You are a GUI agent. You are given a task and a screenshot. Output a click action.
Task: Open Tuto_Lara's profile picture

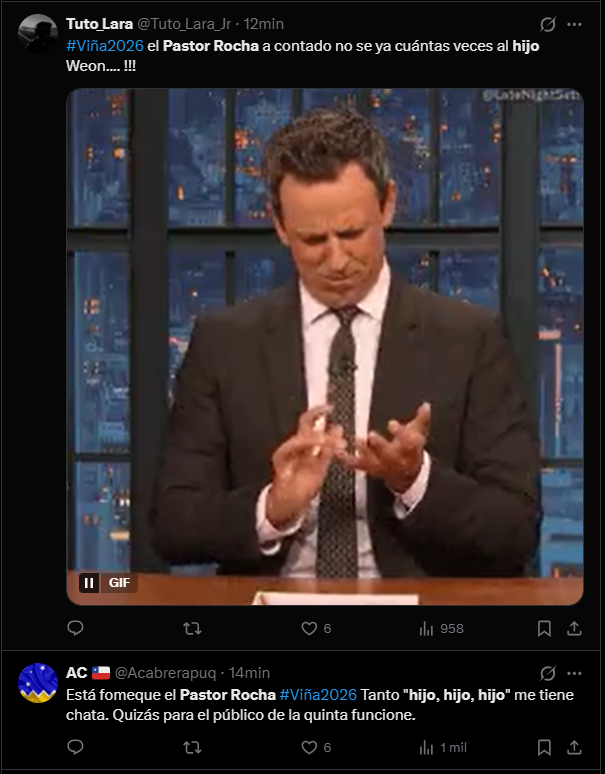(x=38, y=34)
